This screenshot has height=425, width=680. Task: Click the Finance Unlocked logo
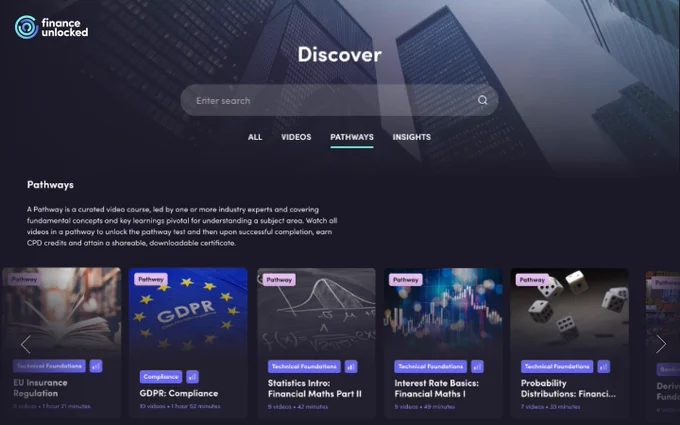[x=51, y=27]
